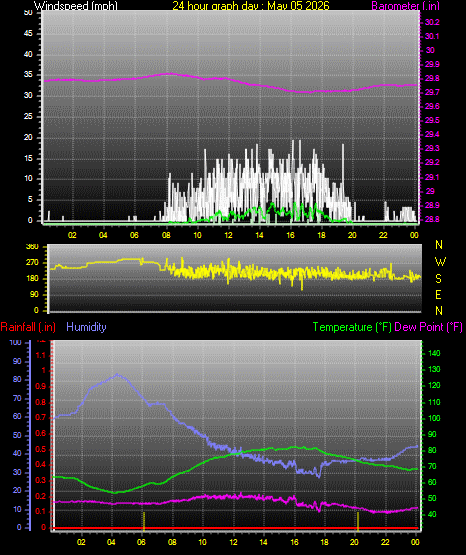Click the barometer peak near 08 hours
Viewport: 466px width, 555px height.
(x=172, y=74)
